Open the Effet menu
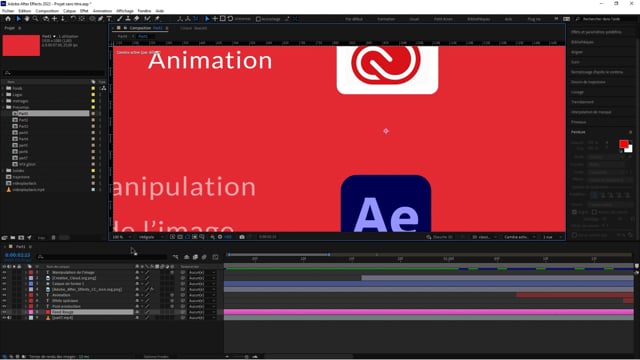 pyautogui.click(x=84, y=11)
